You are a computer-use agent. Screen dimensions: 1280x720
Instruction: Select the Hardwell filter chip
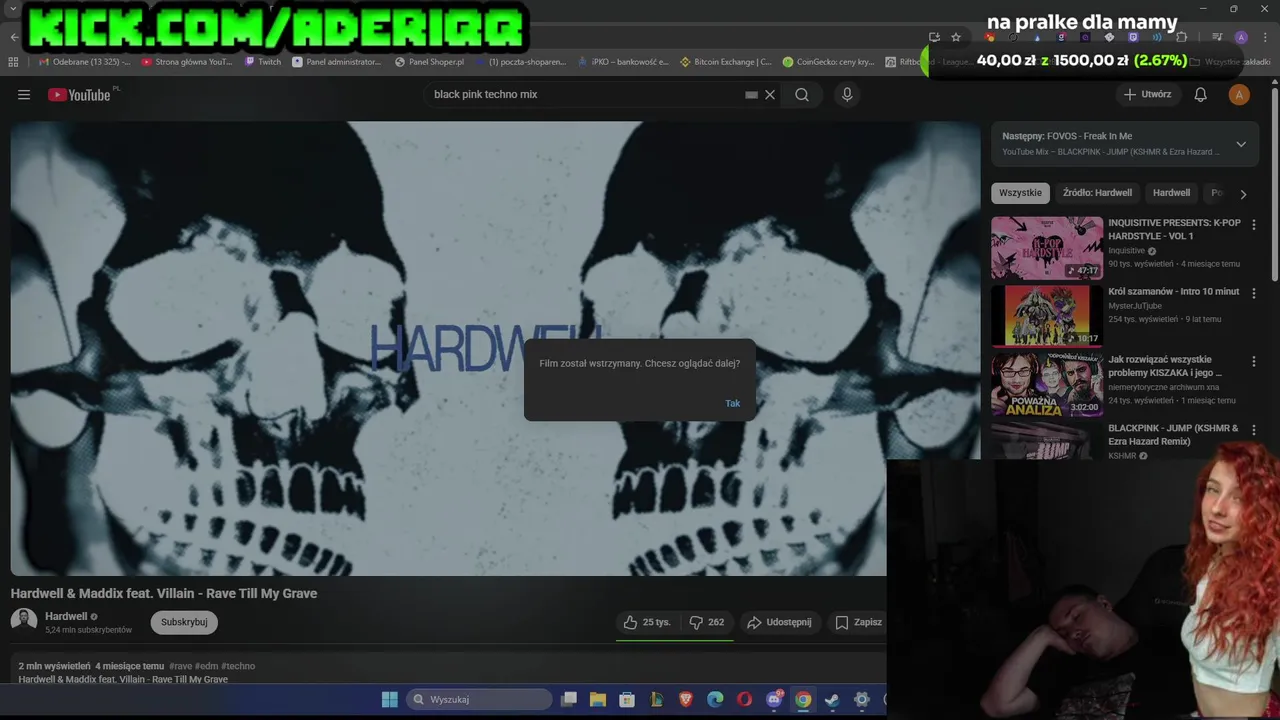tap(1171, 193)
